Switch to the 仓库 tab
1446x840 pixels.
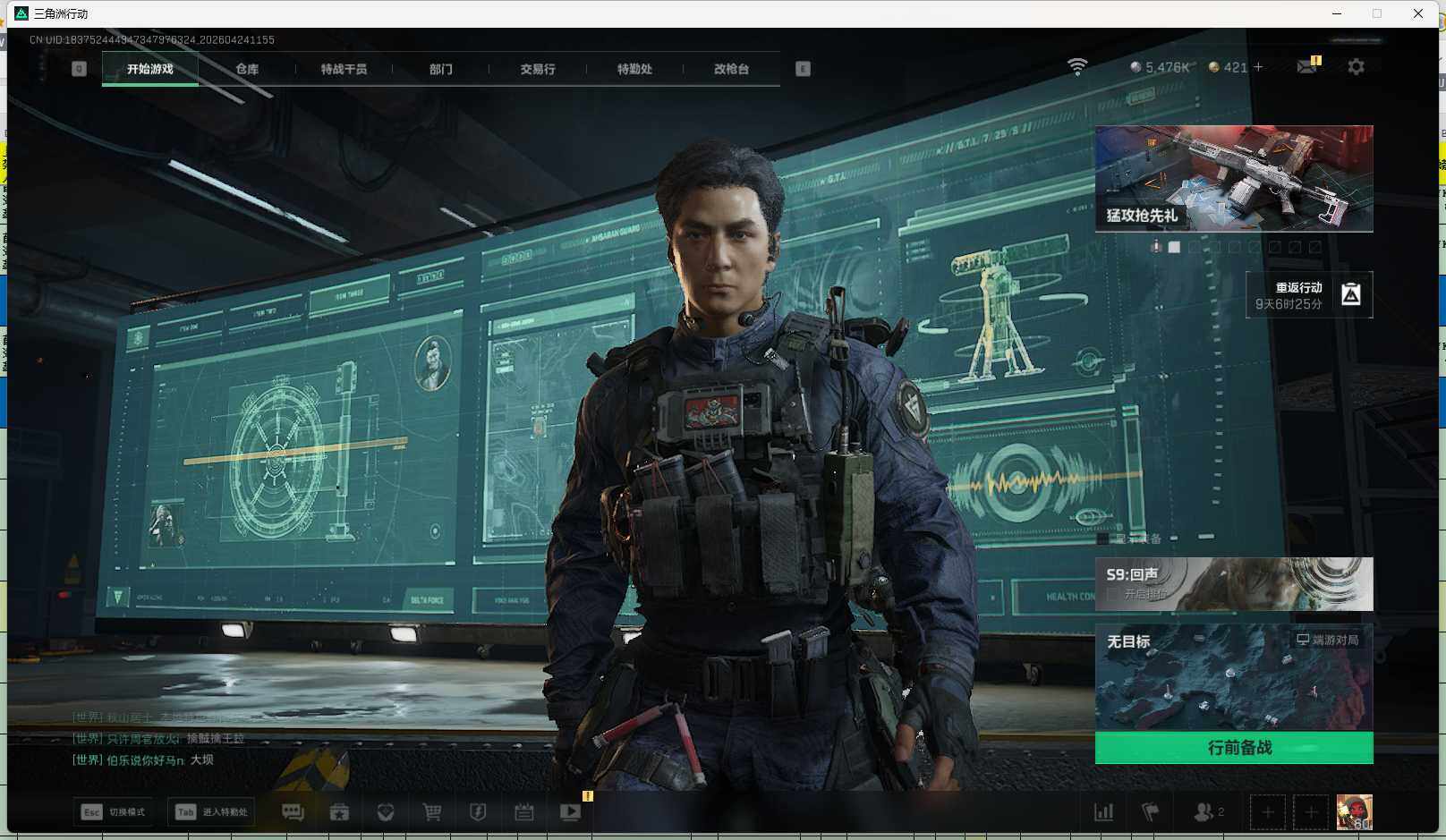point(247,69)
